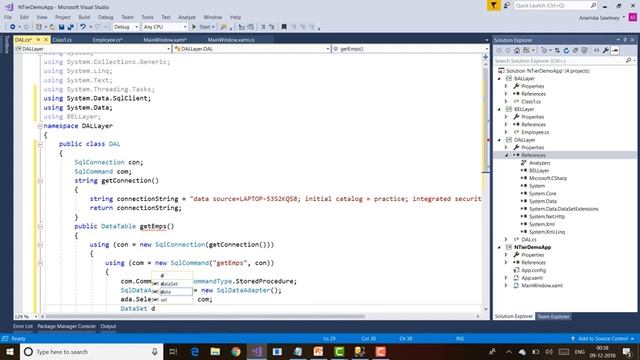Click Solution Explorer Home icon
Screen dimensions: 640x360
click(x=517, y=51)
